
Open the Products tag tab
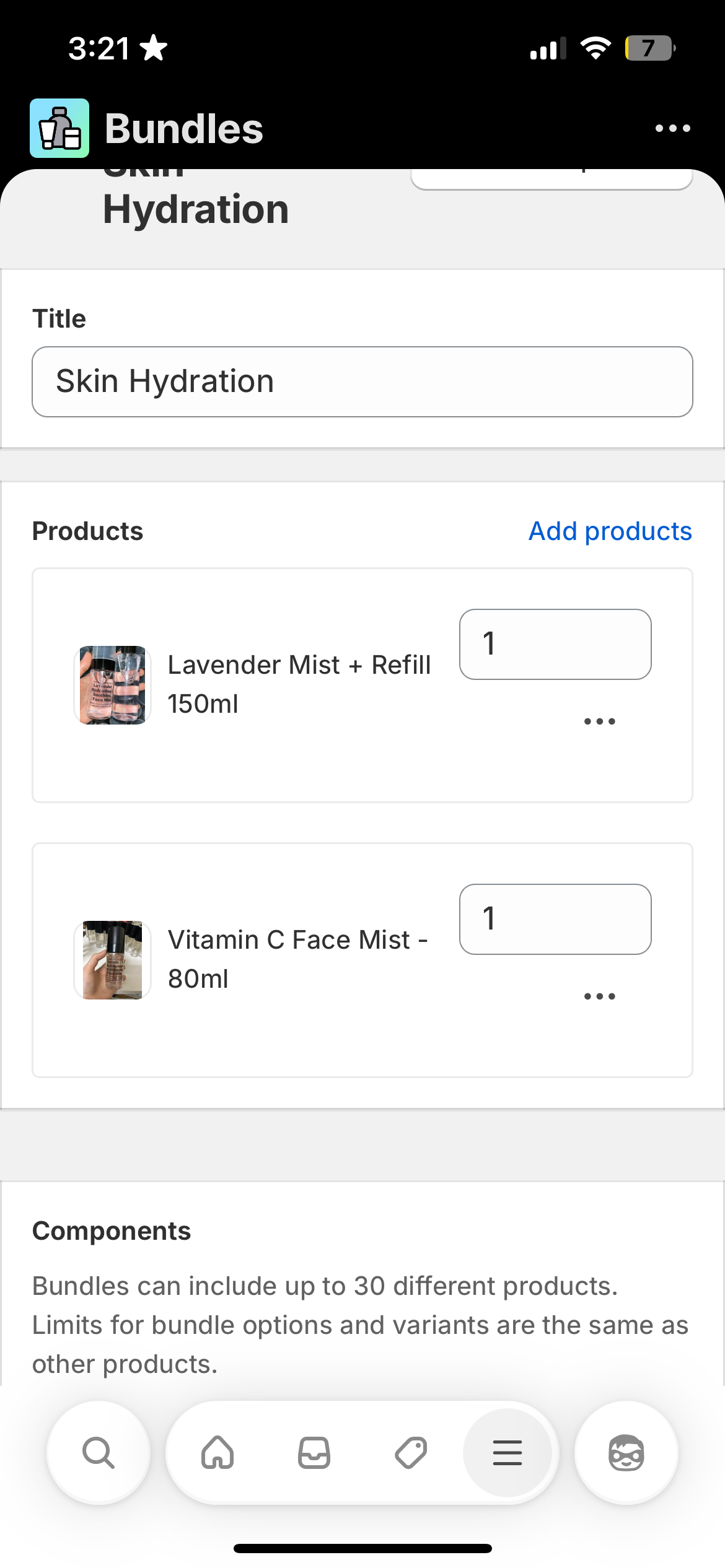[x=411, y=1453]
